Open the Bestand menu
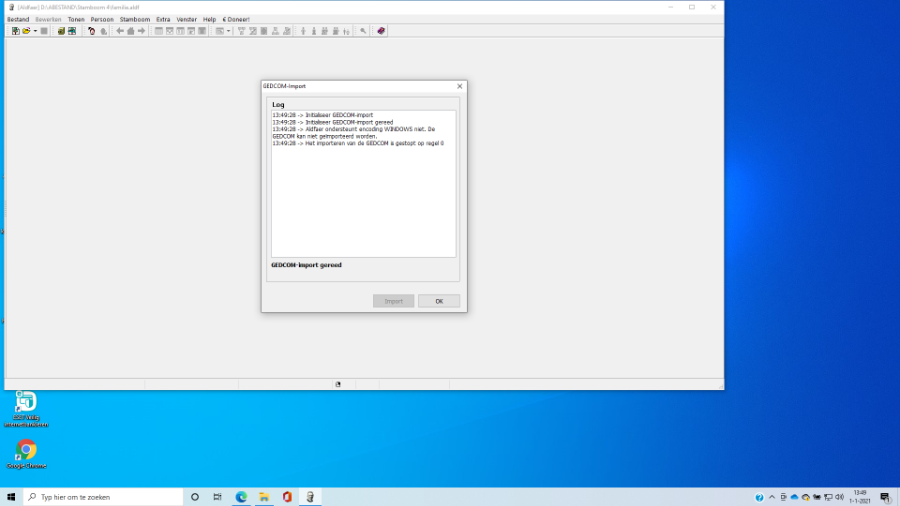This screenshot has width=900, height=506. click(x=18, y=19)
